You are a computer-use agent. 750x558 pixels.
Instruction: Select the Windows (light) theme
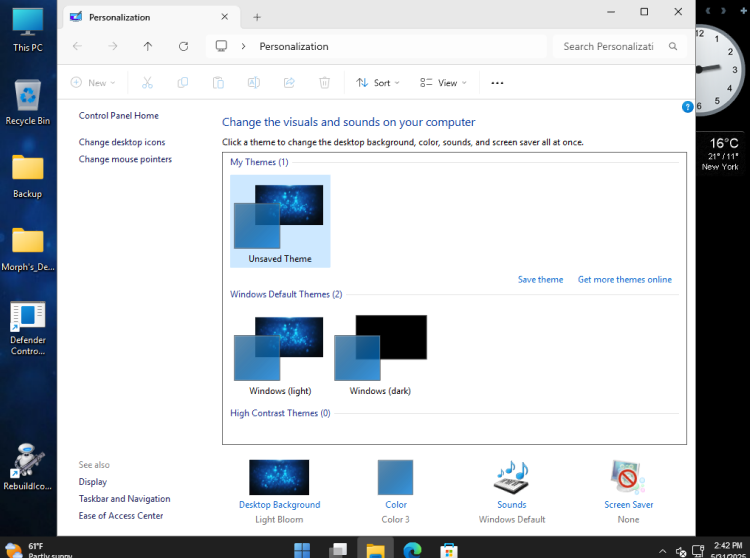click(280, 355)
